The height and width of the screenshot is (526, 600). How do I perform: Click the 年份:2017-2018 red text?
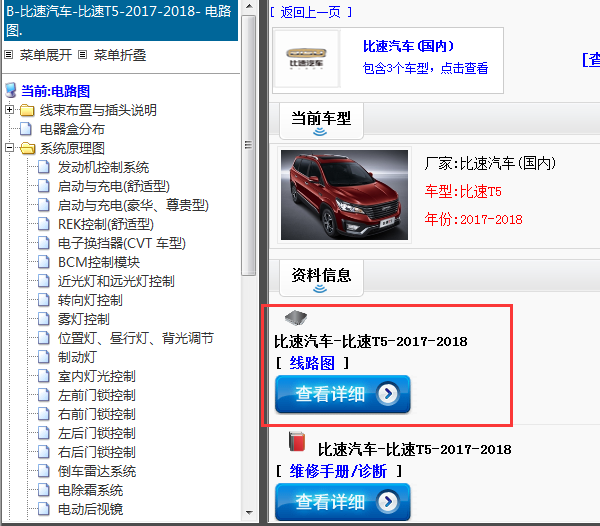coord(473,219)
